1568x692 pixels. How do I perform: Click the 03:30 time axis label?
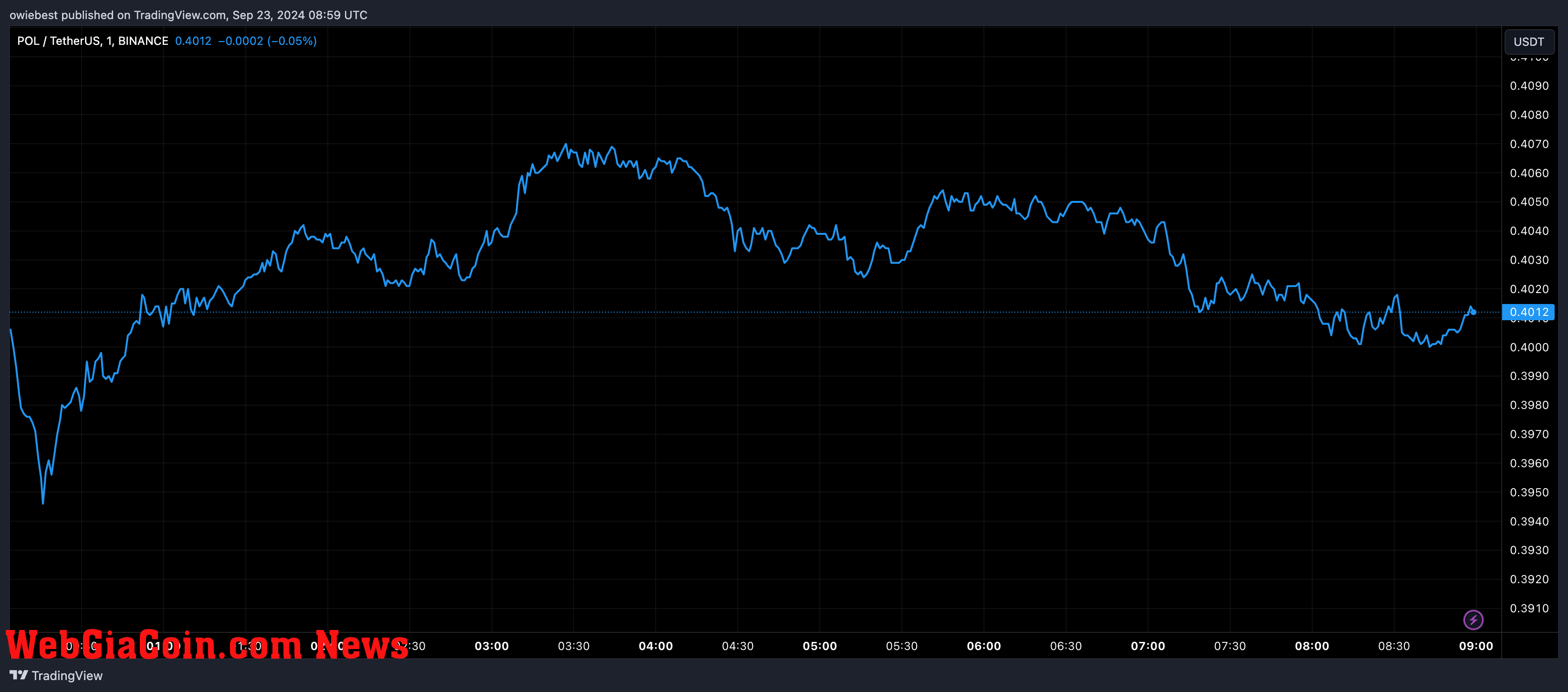point(574,646)
